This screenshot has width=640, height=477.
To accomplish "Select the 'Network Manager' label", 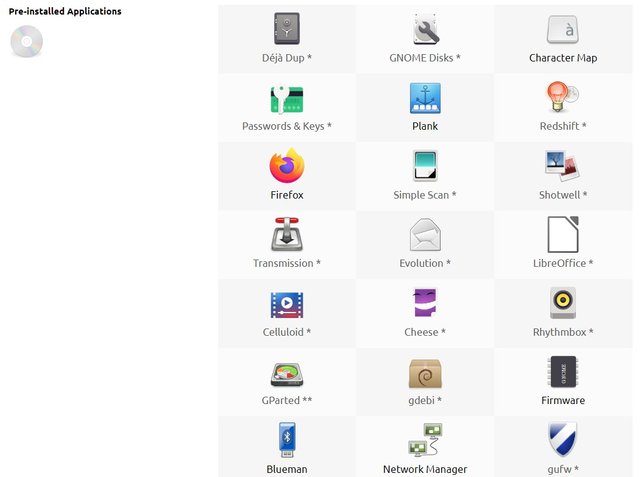I will 425,469.
